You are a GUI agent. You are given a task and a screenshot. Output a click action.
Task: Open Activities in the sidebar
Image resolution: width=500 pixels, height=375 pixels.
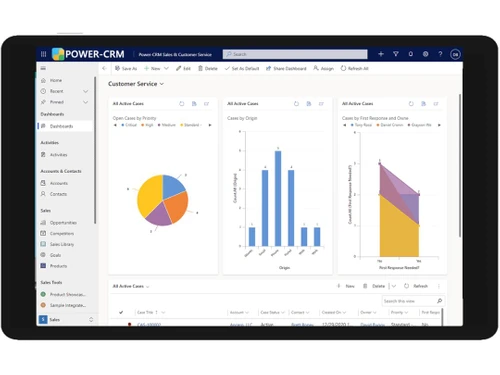[x=54, y=155]
